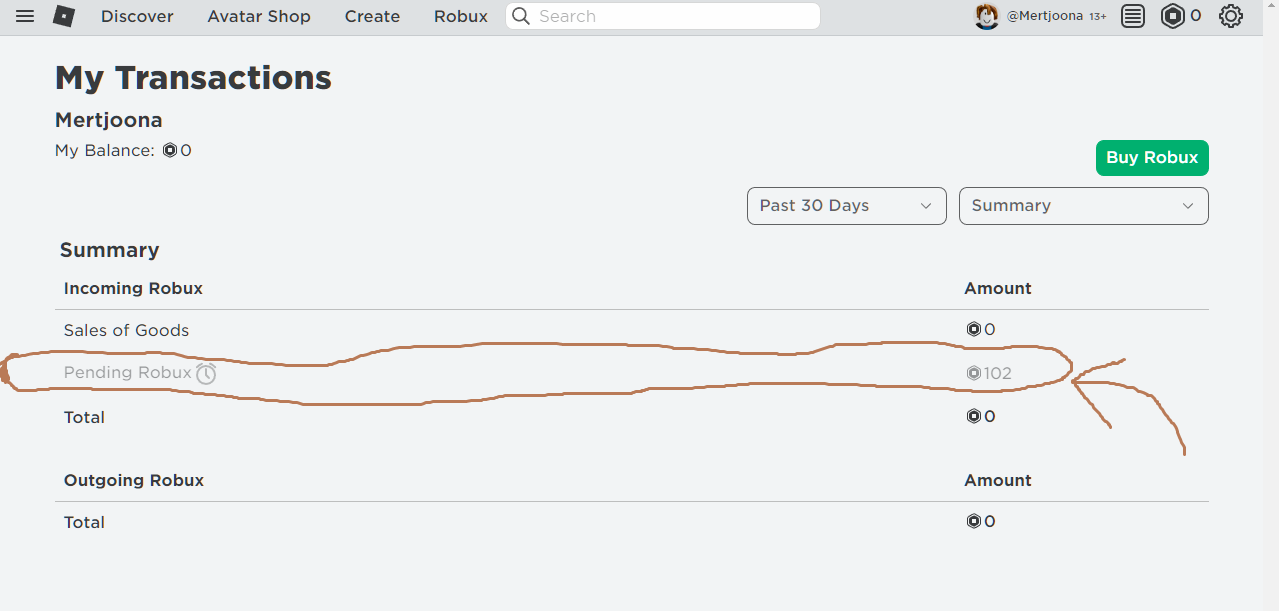Expand the Past 30 Days dropdown
This screenshot has height=611, width=1279.
(846, 206)
